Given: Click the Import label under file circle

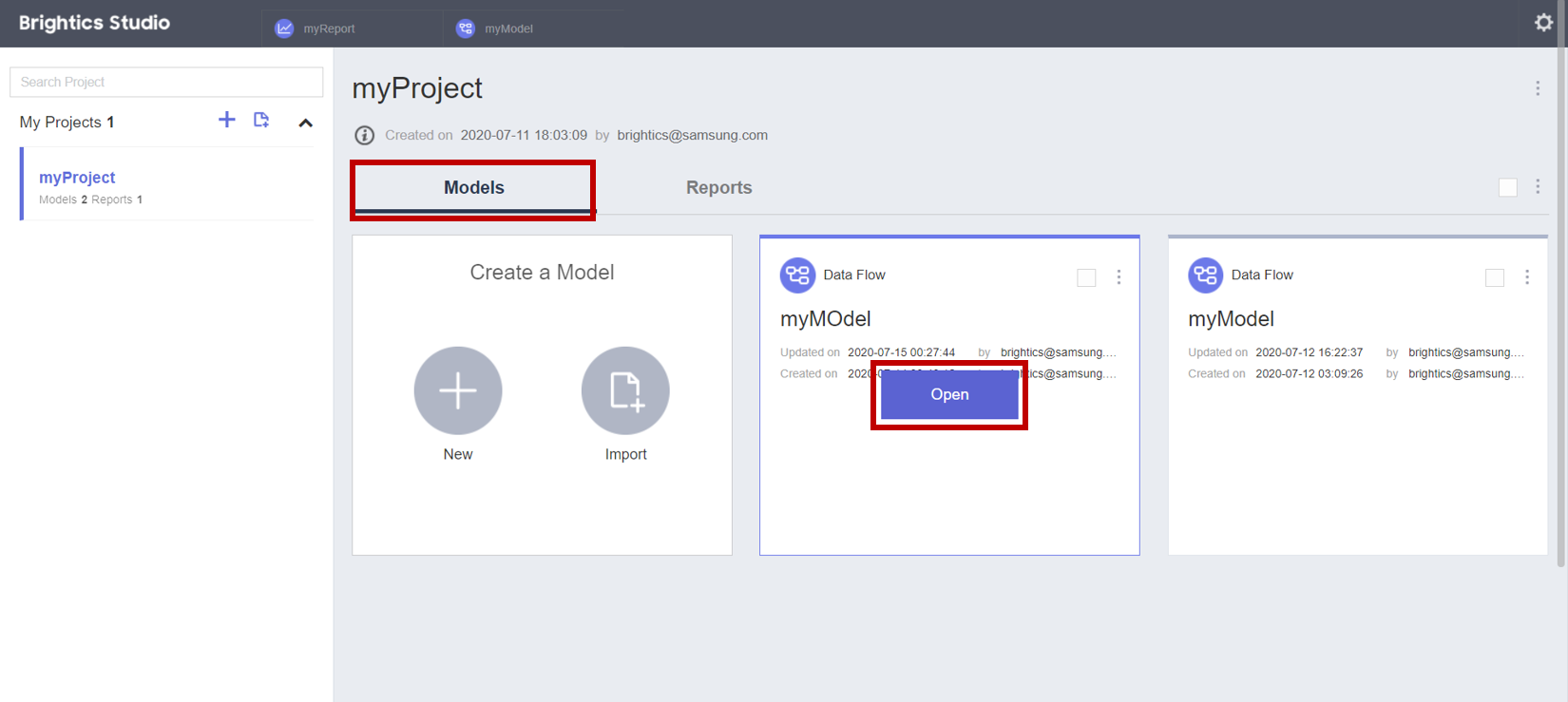Looking at the screenshot, I should point(625,454).
